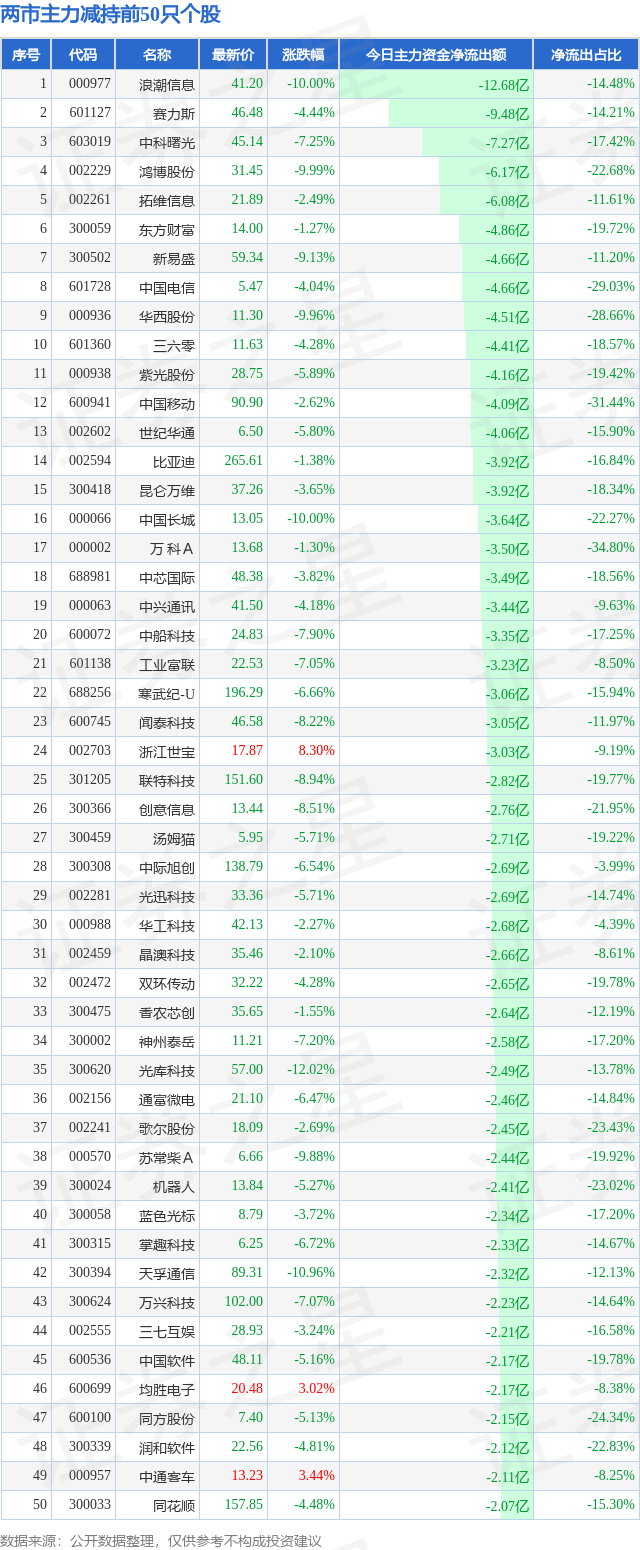Click stock name 双环传动
This screenshot has width=640, height=1550.
pyautogui.click(x=167, y=983)
